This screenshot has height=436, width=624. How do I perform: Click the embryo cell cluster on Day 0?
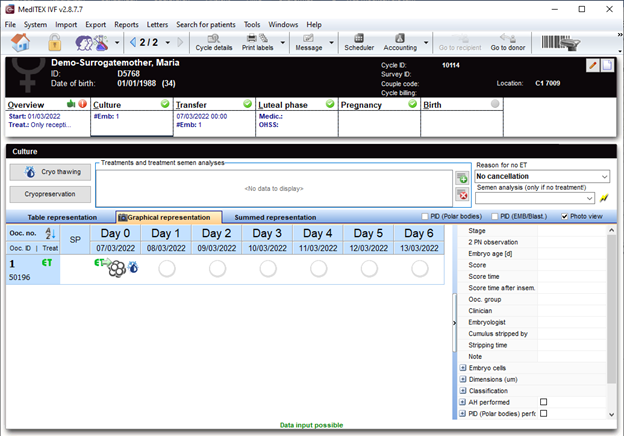click(x=117, y=269)
